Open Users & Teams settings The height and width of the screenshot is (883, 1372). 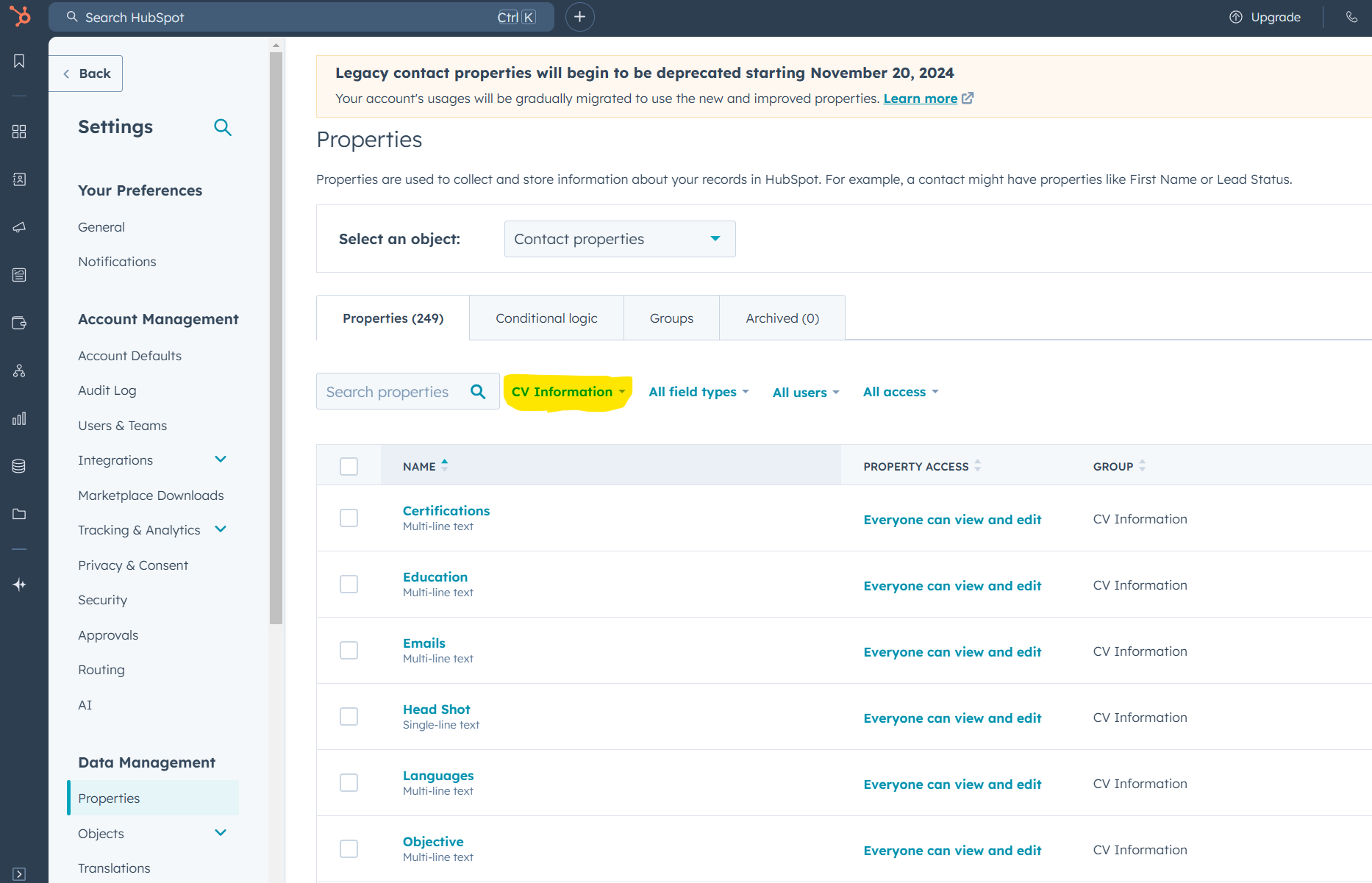point(122,426)
